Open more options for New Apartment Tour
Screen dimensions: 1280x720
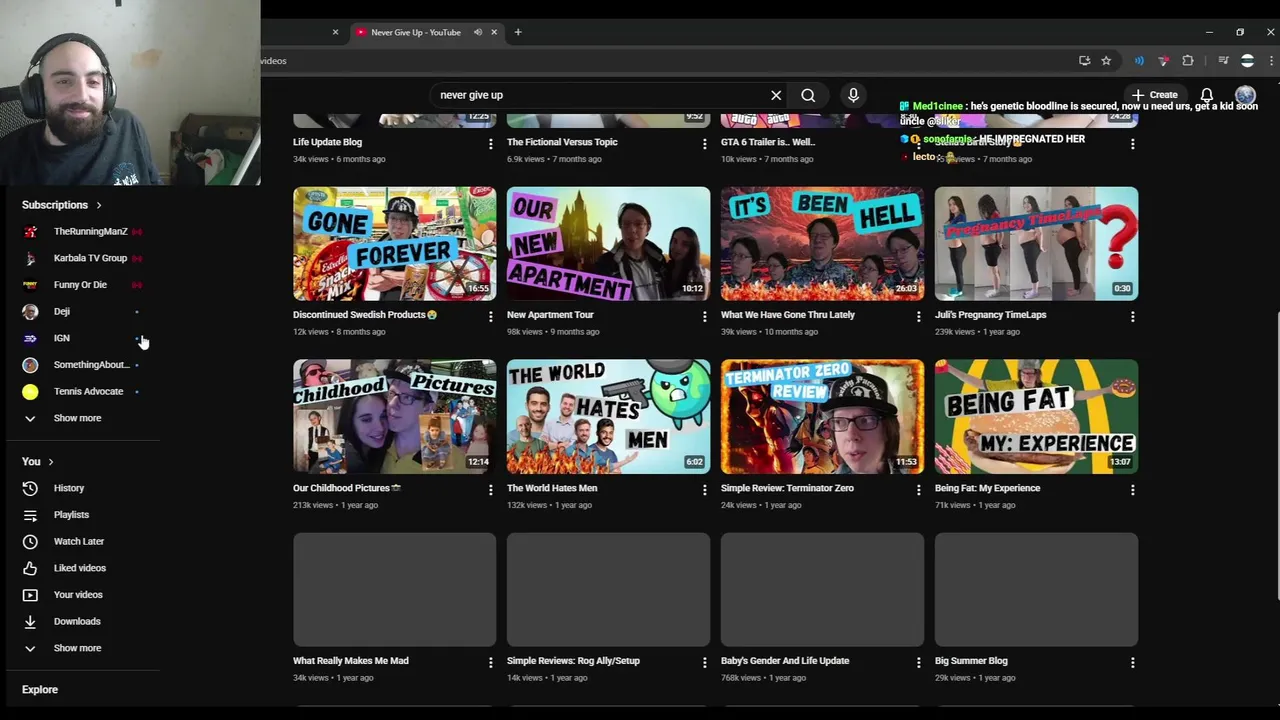pyautogui.click(x=704, y=317)
